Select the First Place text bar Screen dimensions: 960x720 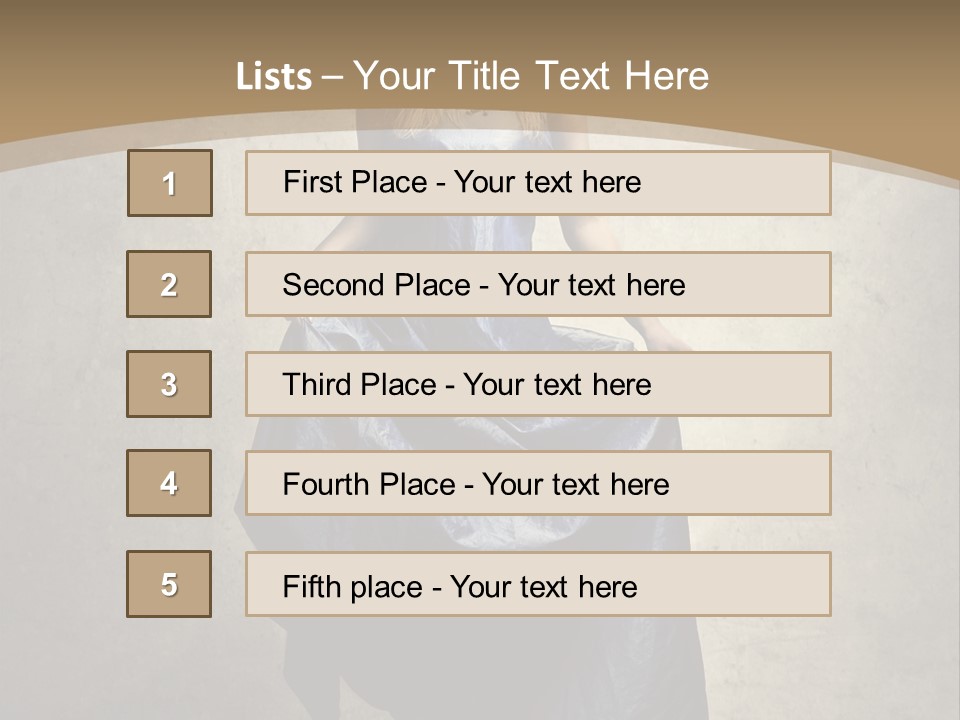(538, 183)
